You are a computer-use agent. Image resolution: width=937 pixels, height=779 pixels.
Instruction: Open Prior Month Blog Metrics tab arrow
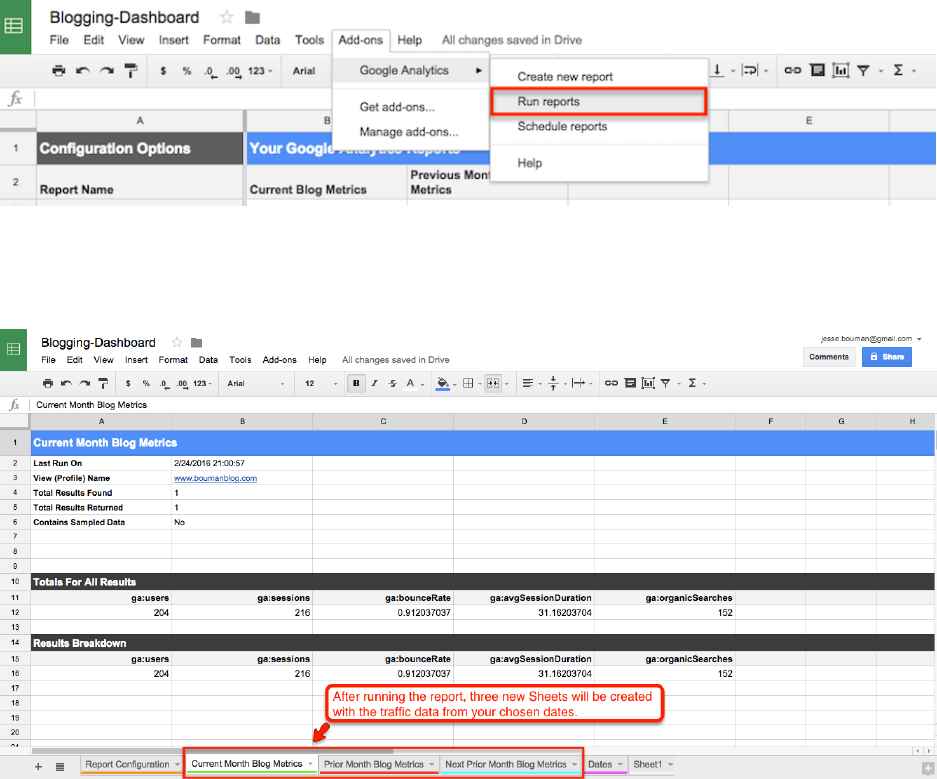pos(431,764)
